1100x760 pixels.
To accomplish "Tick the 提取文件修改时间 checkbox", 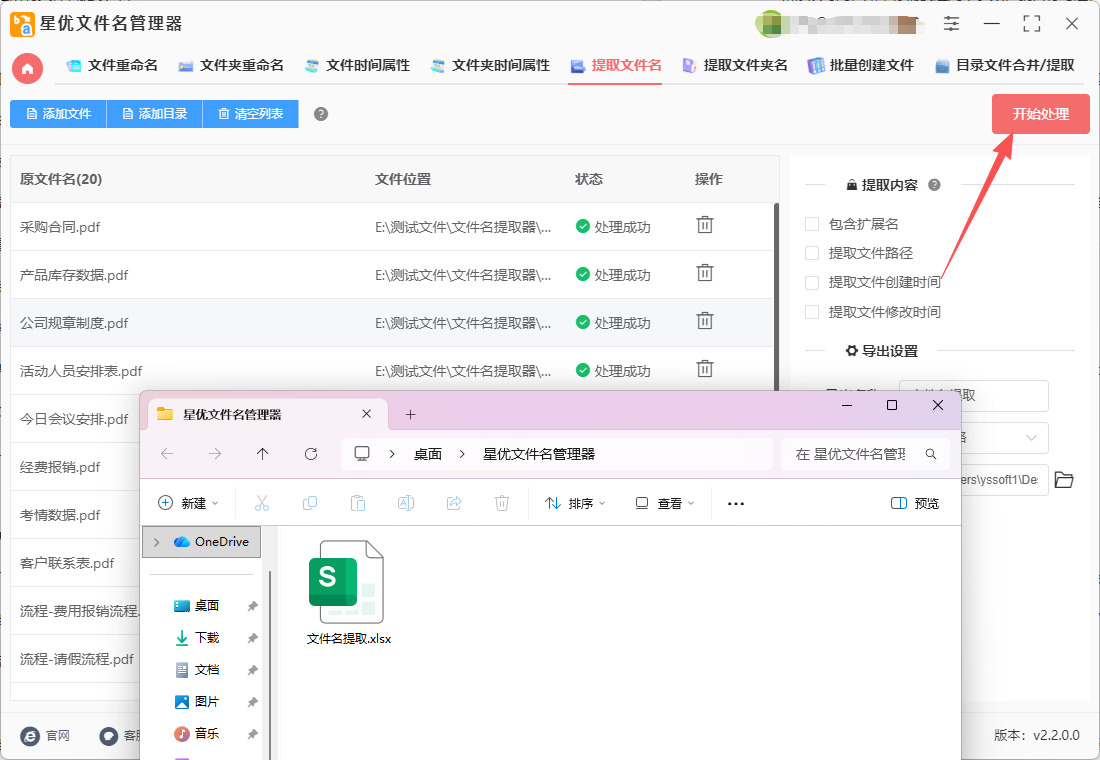I will [812, 312].
